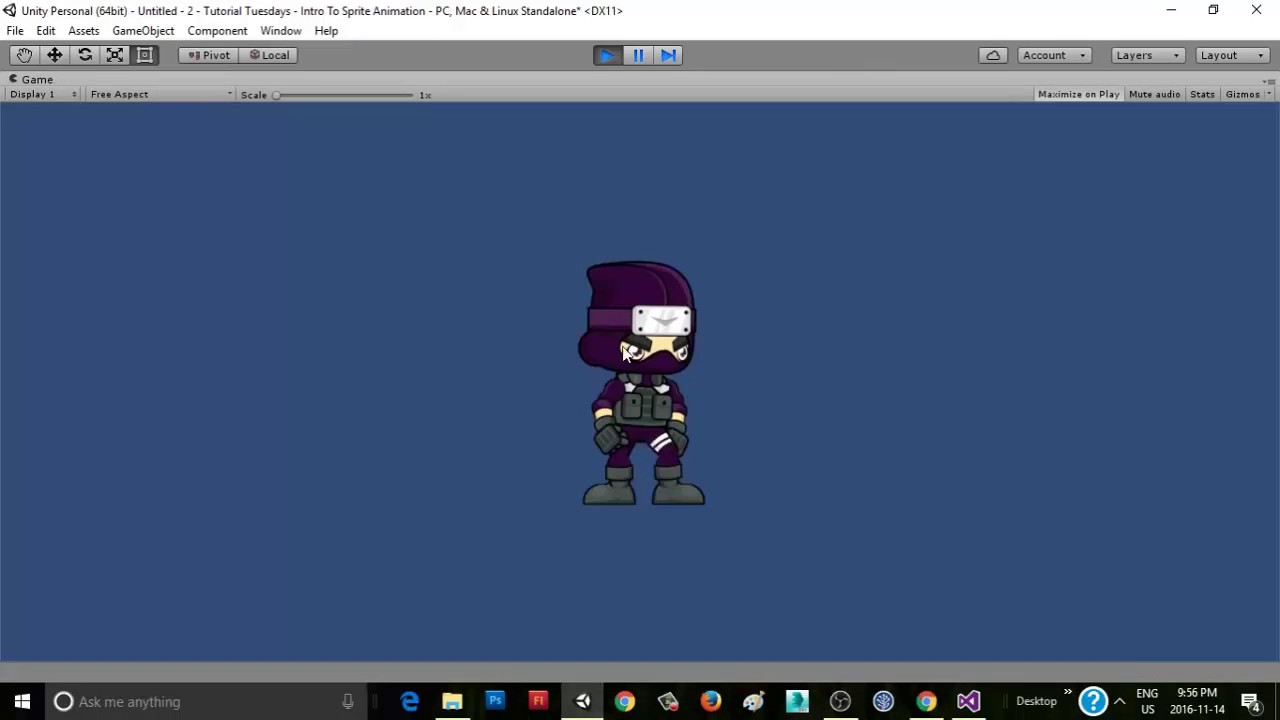Viewport: 1280px width, 720px height.
Task: Open the Account dropdown
Action: point(1054,55)
